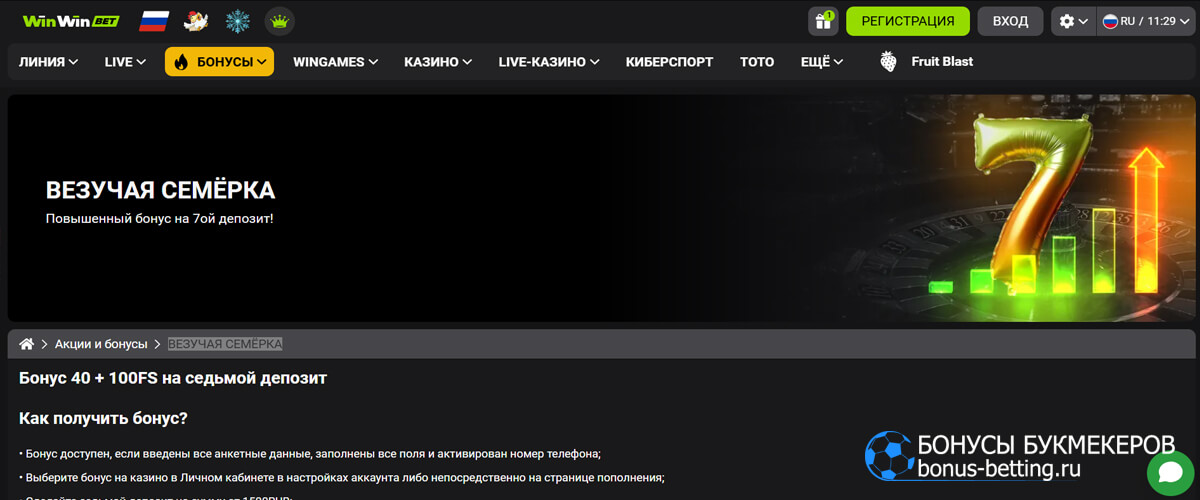Select the ТОТО menu item
The height and width of the screenshot is (500, 1200).
click(x=757, y=62)
